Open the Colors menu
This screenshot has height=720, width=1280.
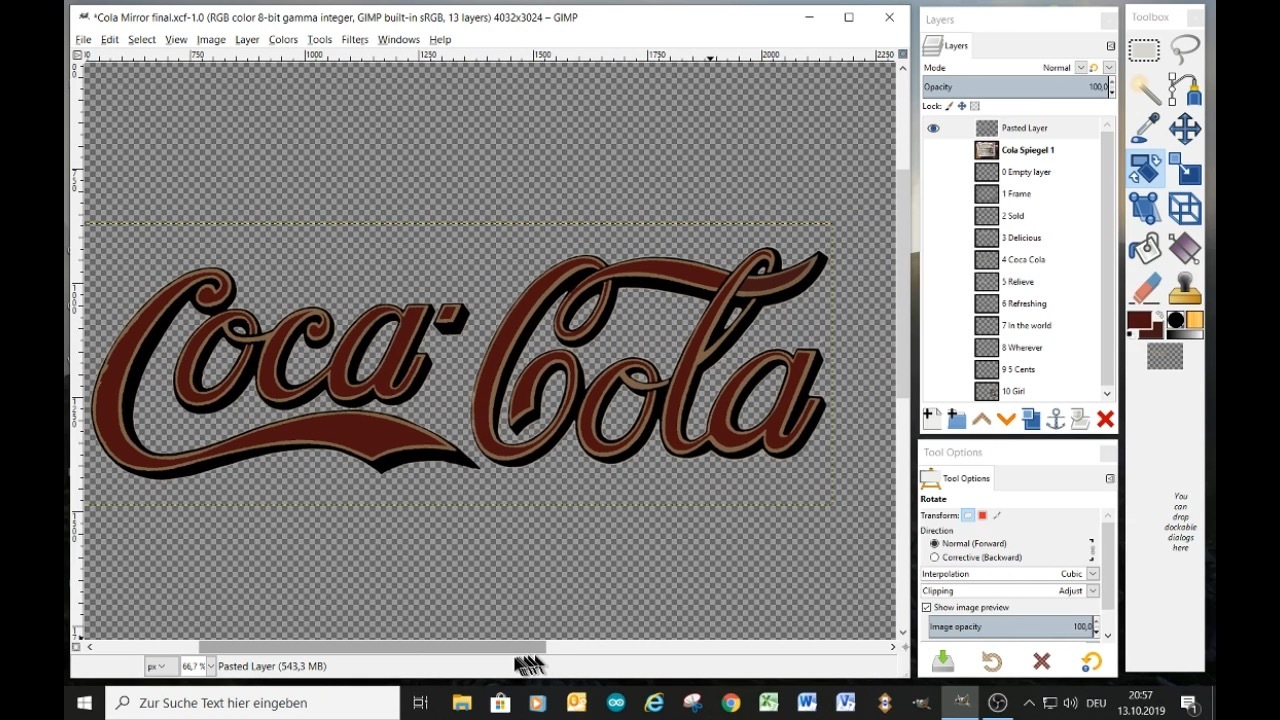[283, 40]
